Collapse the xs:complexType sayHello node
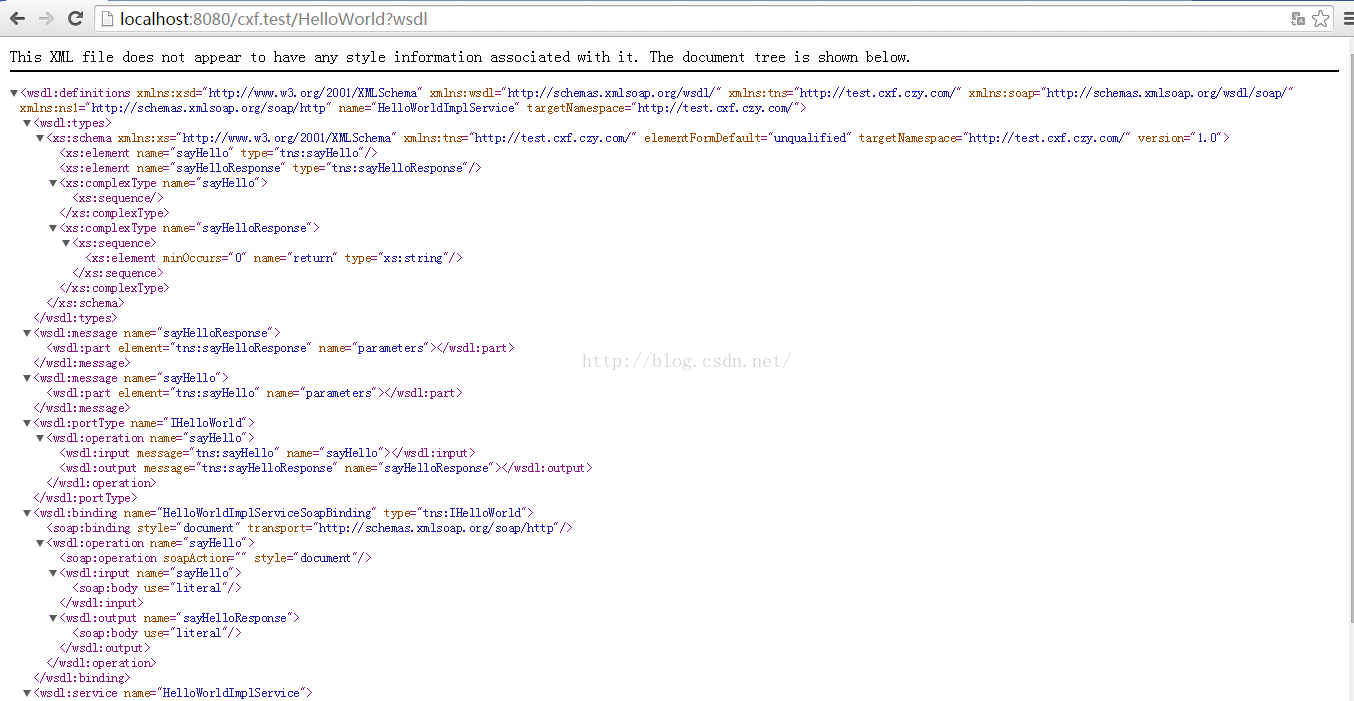Image resolution: width=1354 pixels, height=701 pixels. 53,183
